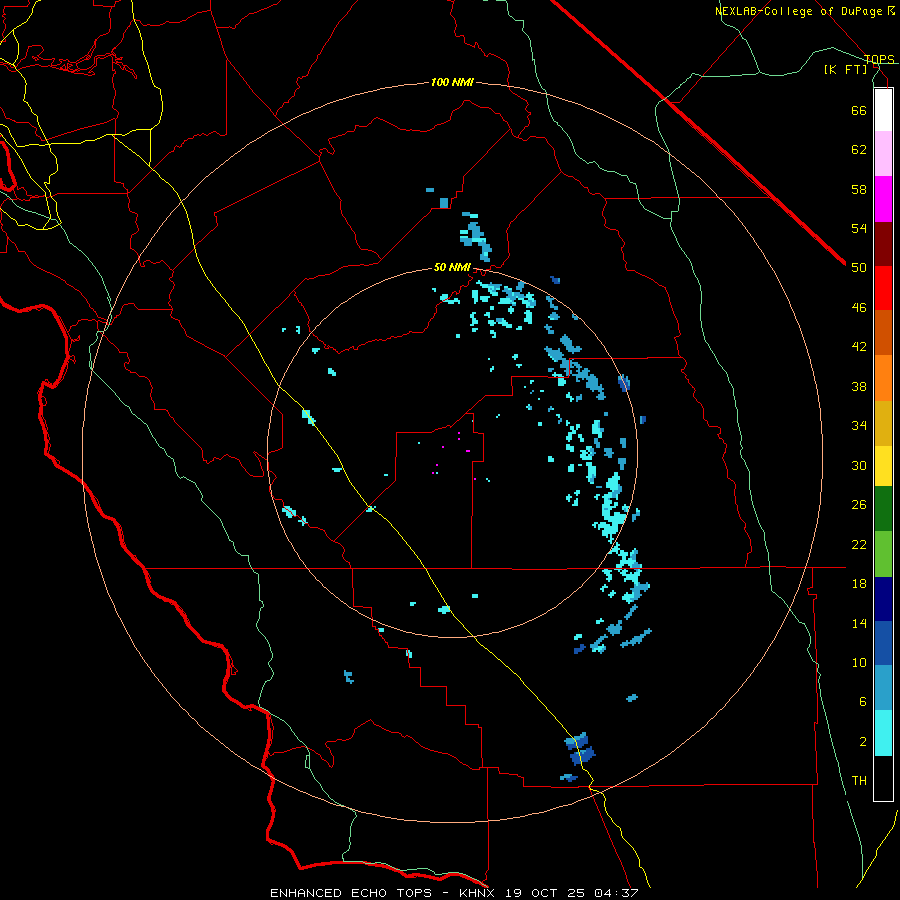Click the 50 NMI range ring label
The width and height of the screenshot is (900, 900).
[452, 267]
